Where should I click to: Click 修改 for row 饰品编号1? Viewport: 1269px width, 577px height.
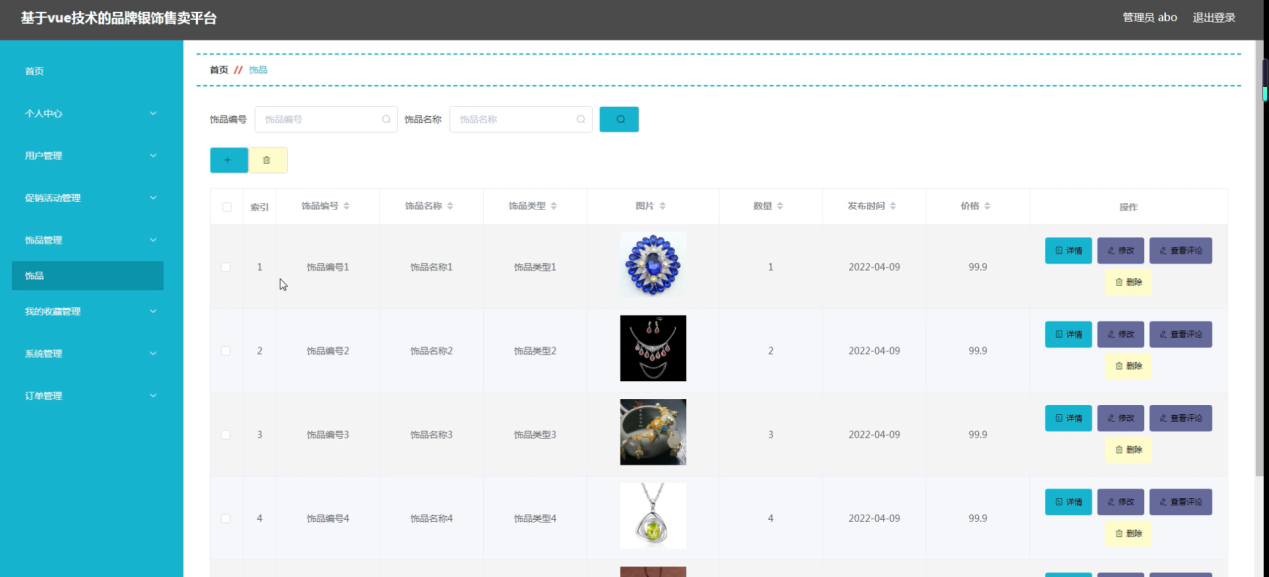1120,250
